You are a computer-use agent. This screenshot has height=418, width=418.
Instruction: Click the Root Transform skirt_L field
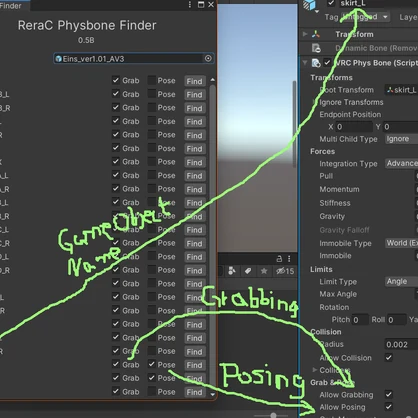click(401, 90)
